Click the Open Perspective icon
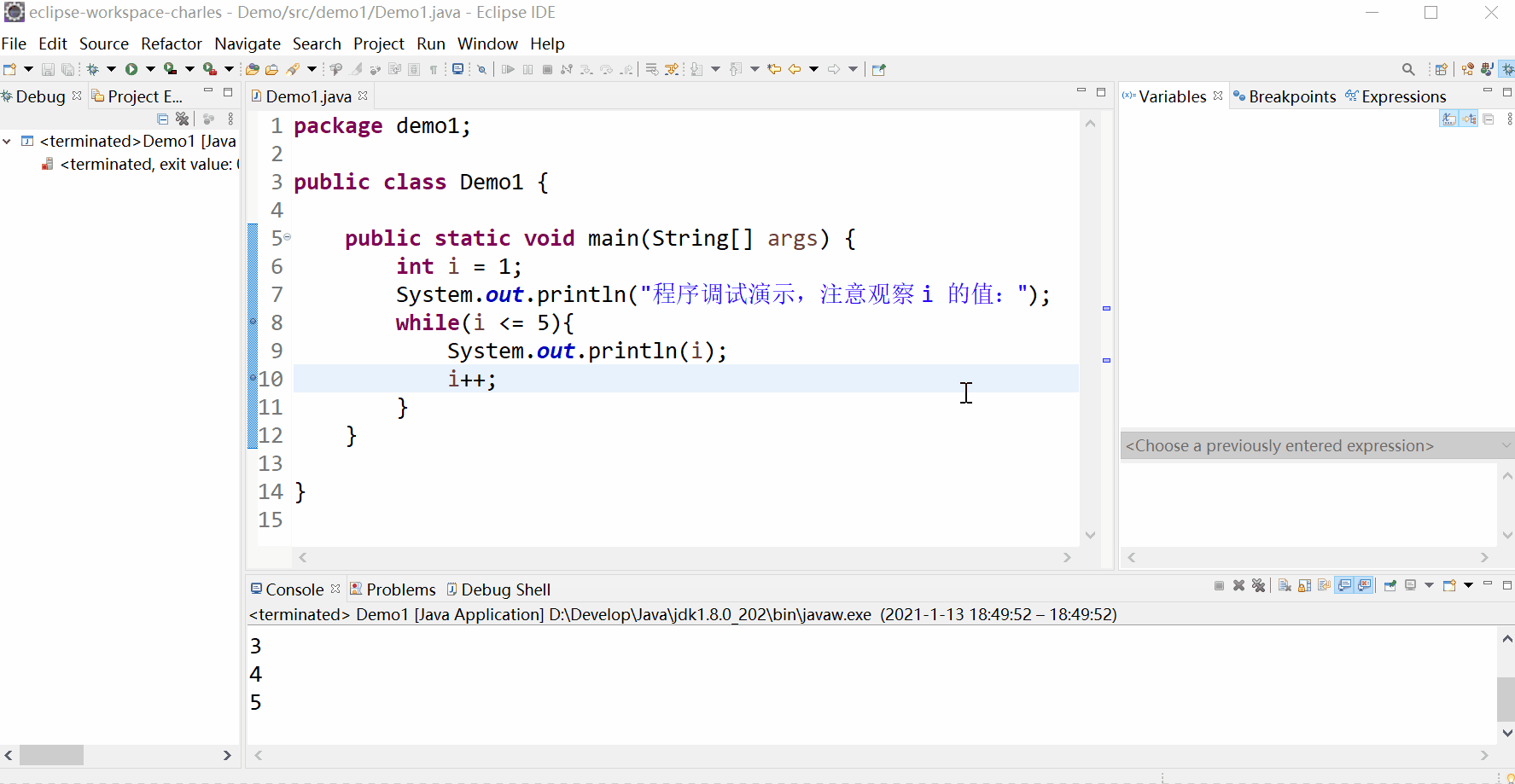 pyautogui.click(x=1441, y=69)
